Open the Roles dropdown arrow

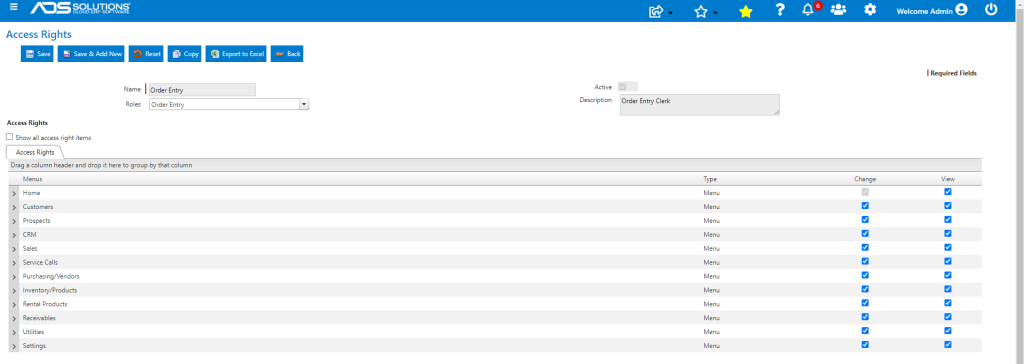(x=304, y=105)
